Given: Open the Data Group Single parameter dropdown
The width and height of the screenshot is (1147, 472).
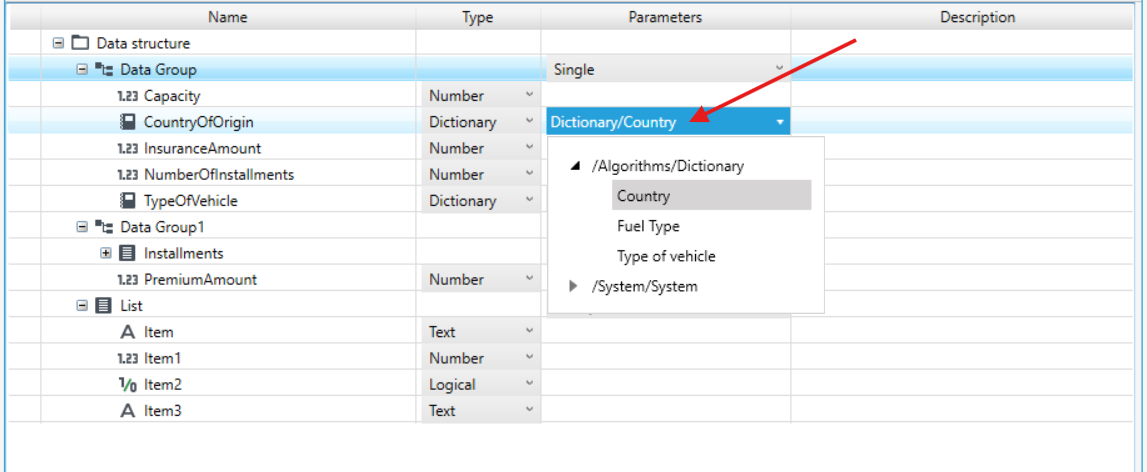Looking at the screenshot, I should coord(668,70).
